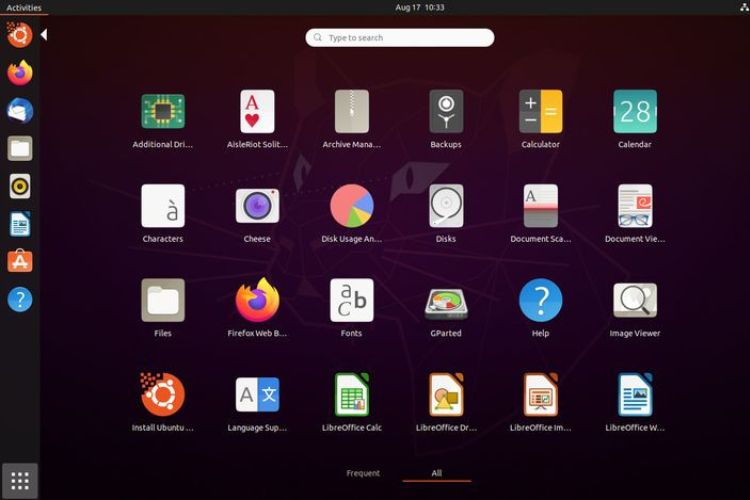Launch Rhythmbox from the dock

(20, 186)
